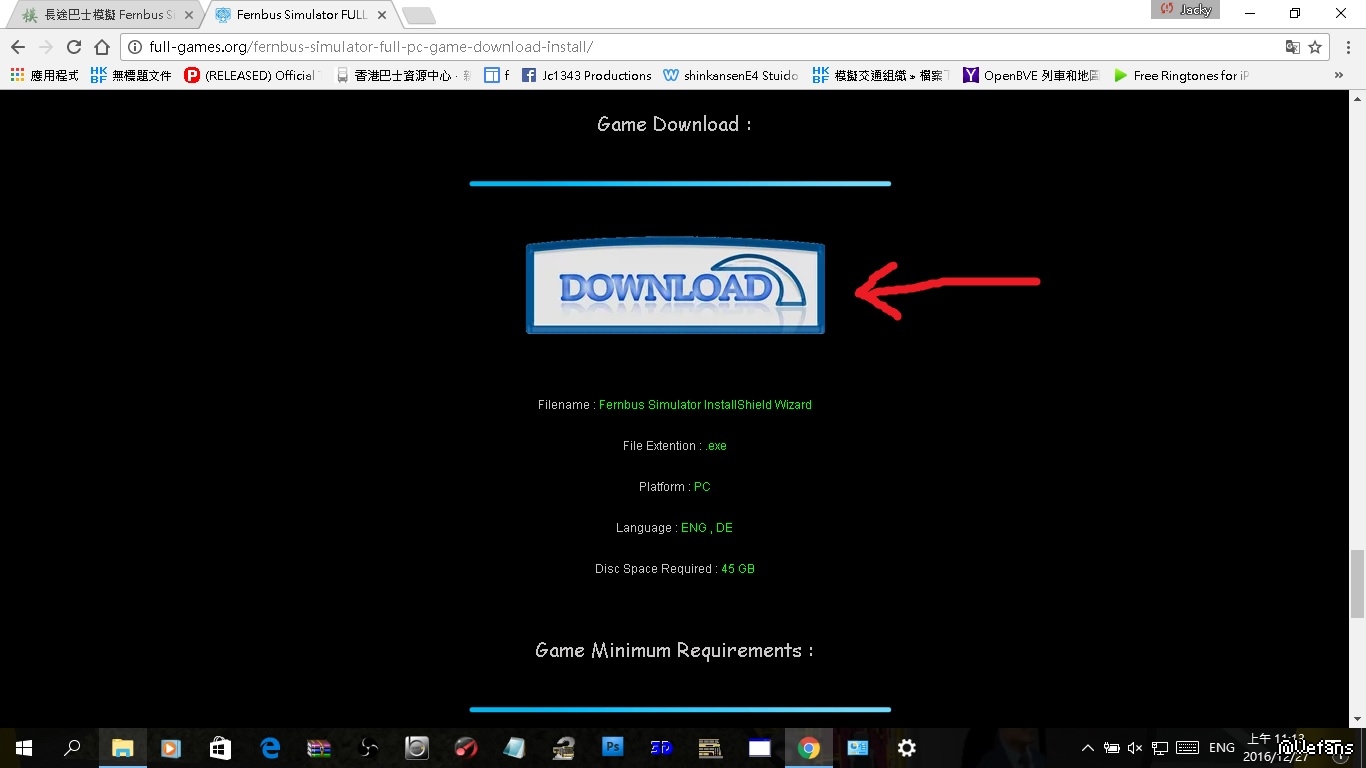The height and width of the screenshot is (768, 1366).
Task: Open the 無標題文件 bookmark
Action: tap(131, 75)
